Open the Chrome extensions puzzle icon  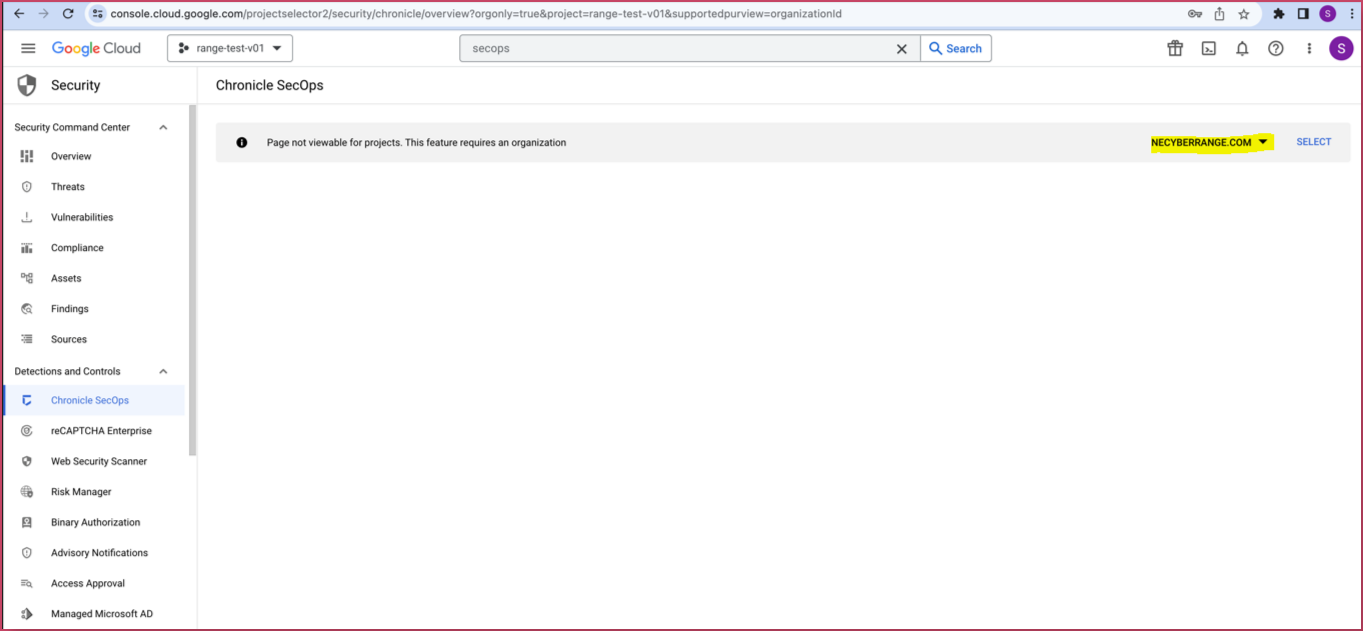point(1278,14)
